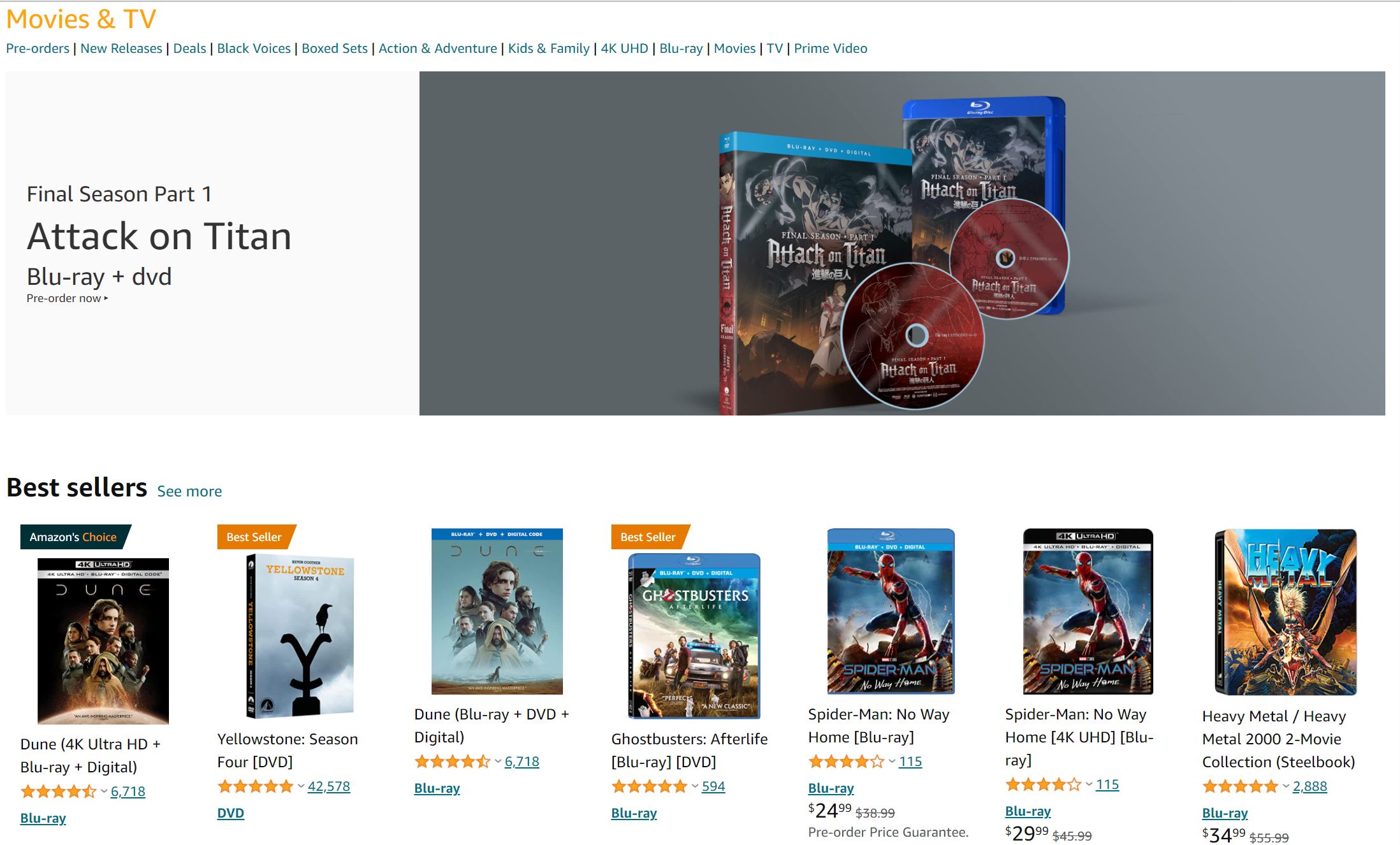
Task: Select the Ghostbusters Afterlife Blu-ray cover art
Action: click(x=694, y=636)
